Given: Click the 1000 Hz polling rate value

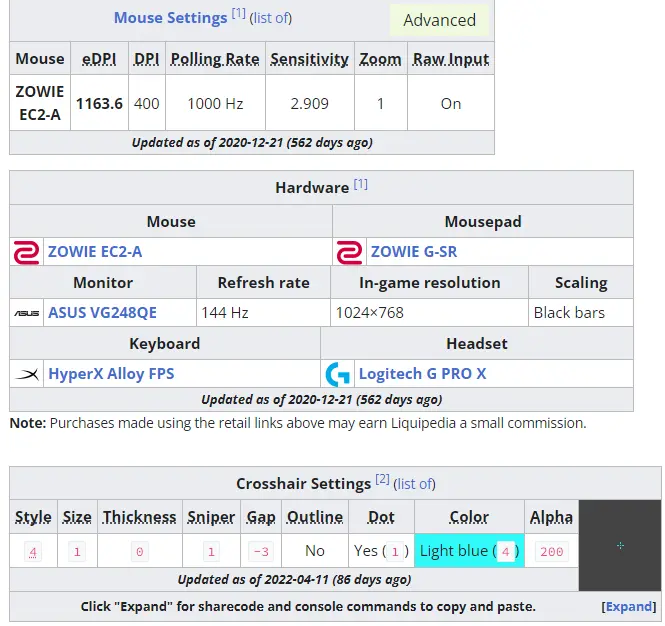Looking at the screenshot, I should 215,104.
